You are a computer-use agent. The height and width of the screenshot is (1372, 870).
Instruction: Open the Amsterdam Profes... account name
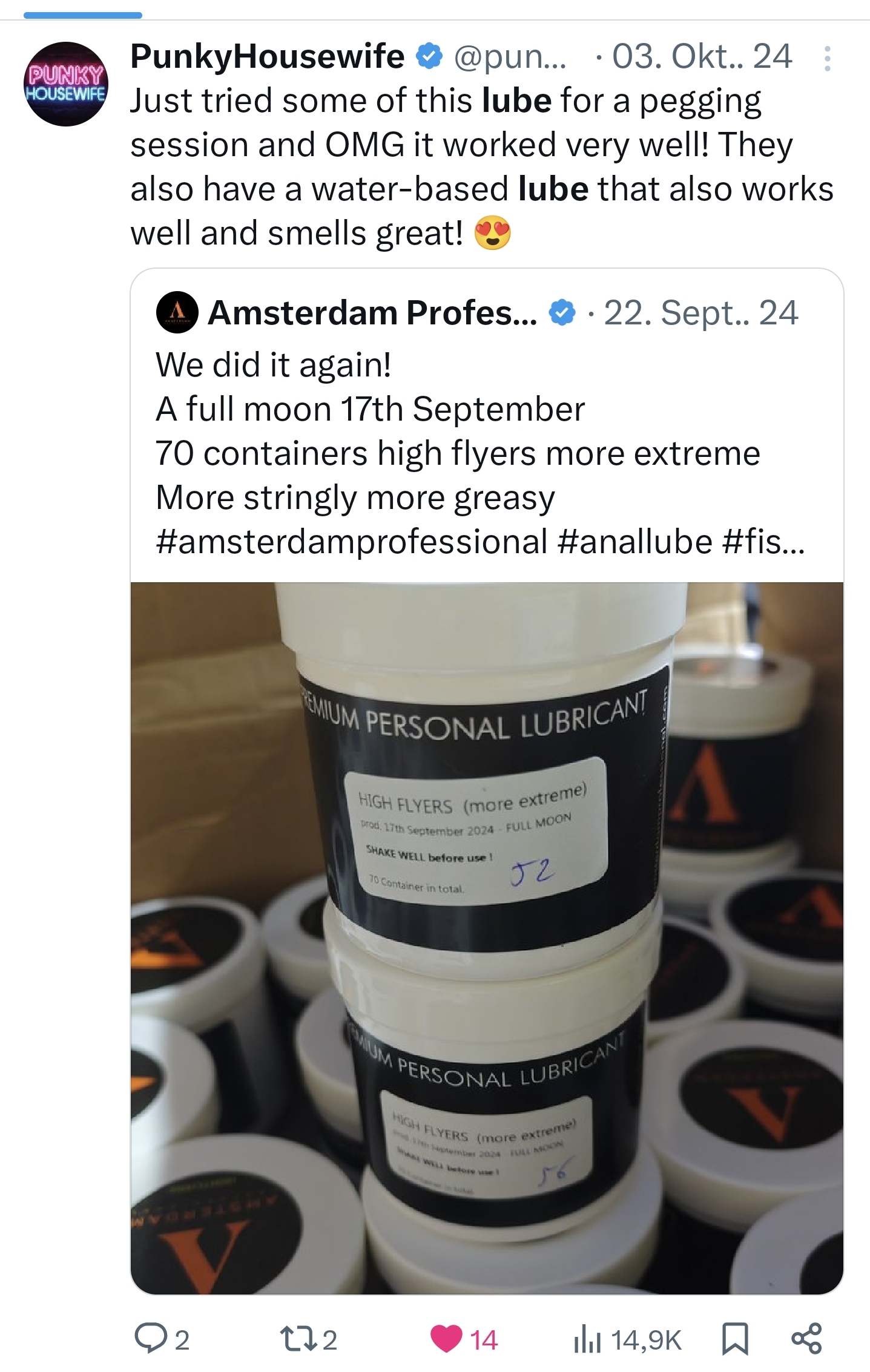click(372, 313)
